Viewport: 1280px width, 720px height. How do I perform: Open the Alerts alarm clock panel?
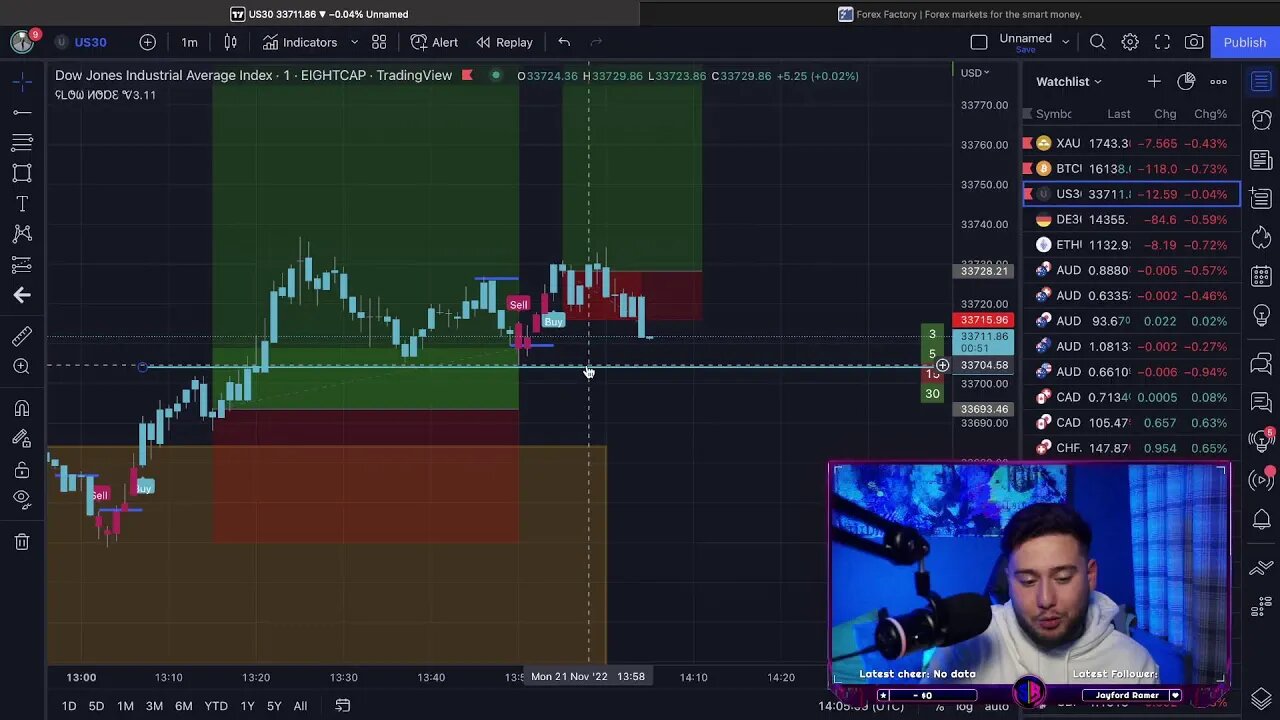click(x=1261, y=121)
